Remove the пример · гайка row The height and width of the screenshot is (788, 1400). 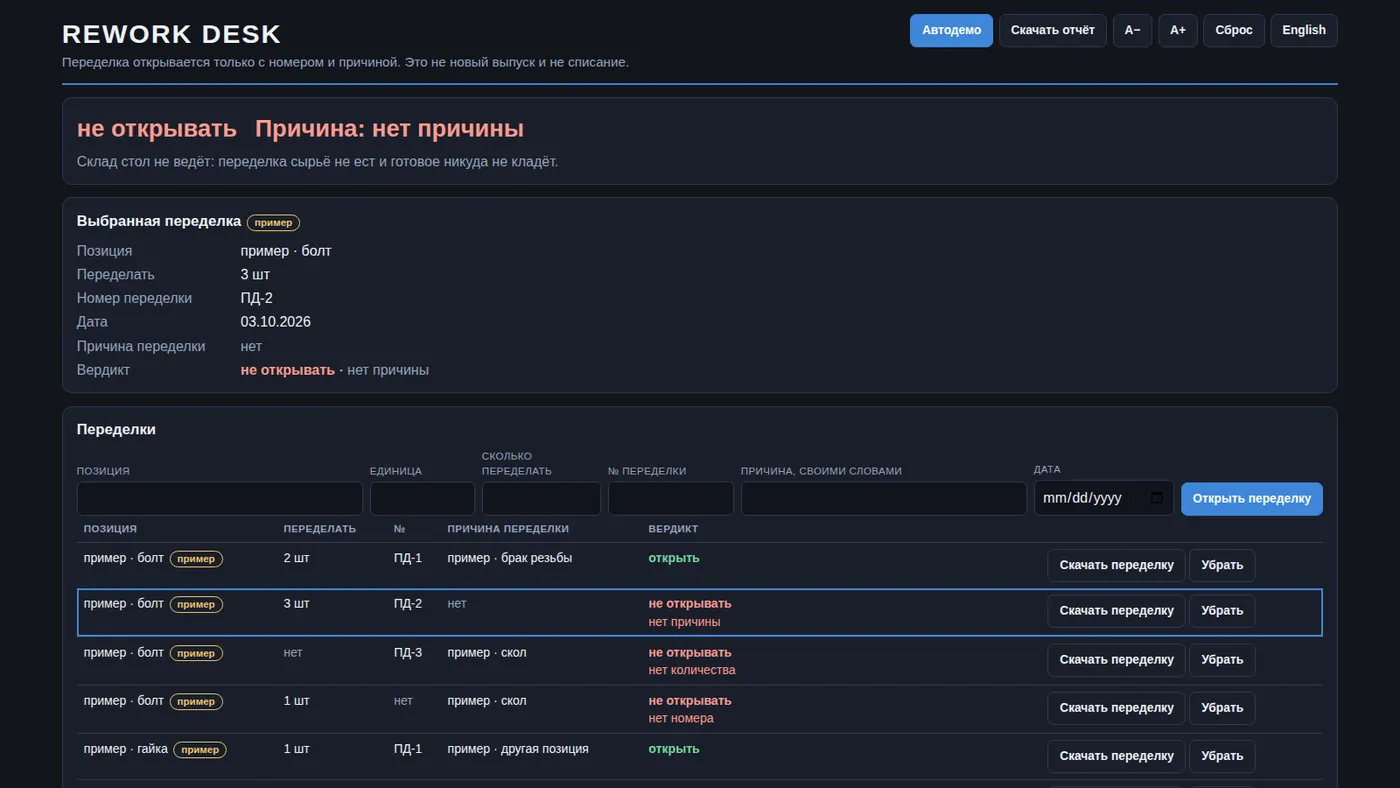1222,756
